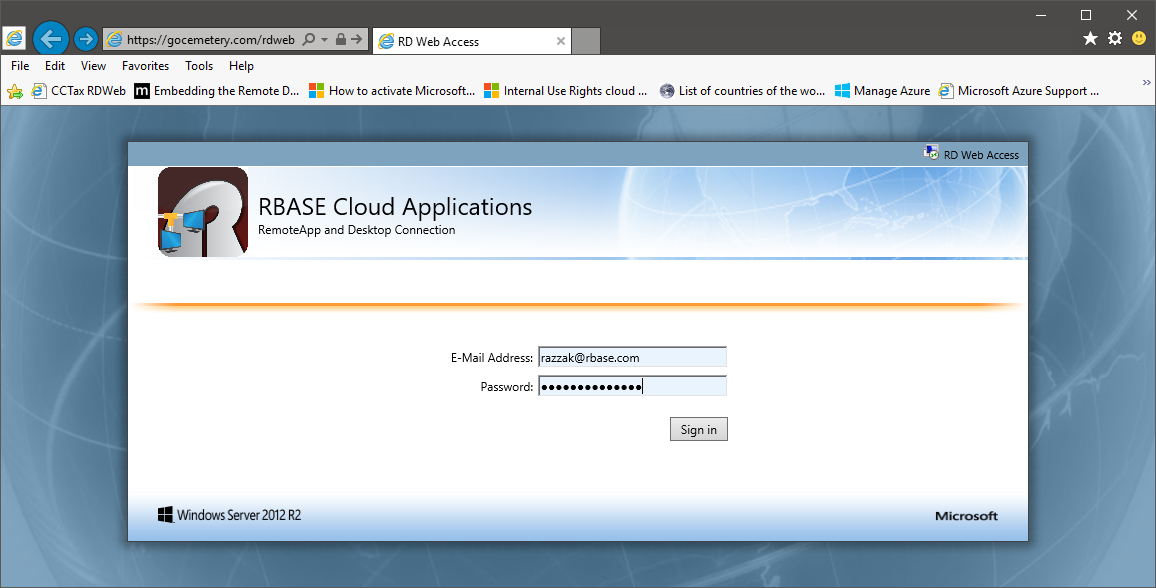
Task: Open the Tools menu
Action: pyautogui.click(x=199, y=66)
